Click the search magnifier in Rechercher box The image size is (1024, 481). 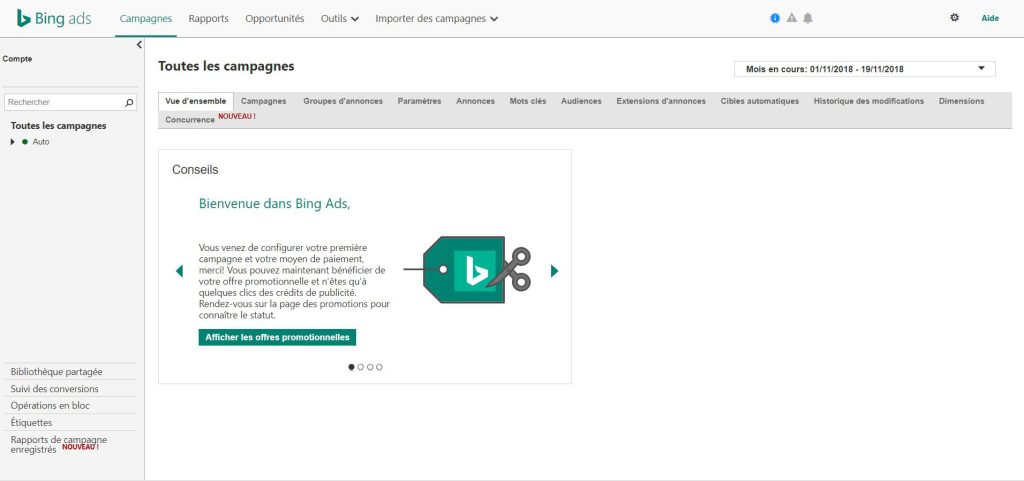click(x=129, y=102)
